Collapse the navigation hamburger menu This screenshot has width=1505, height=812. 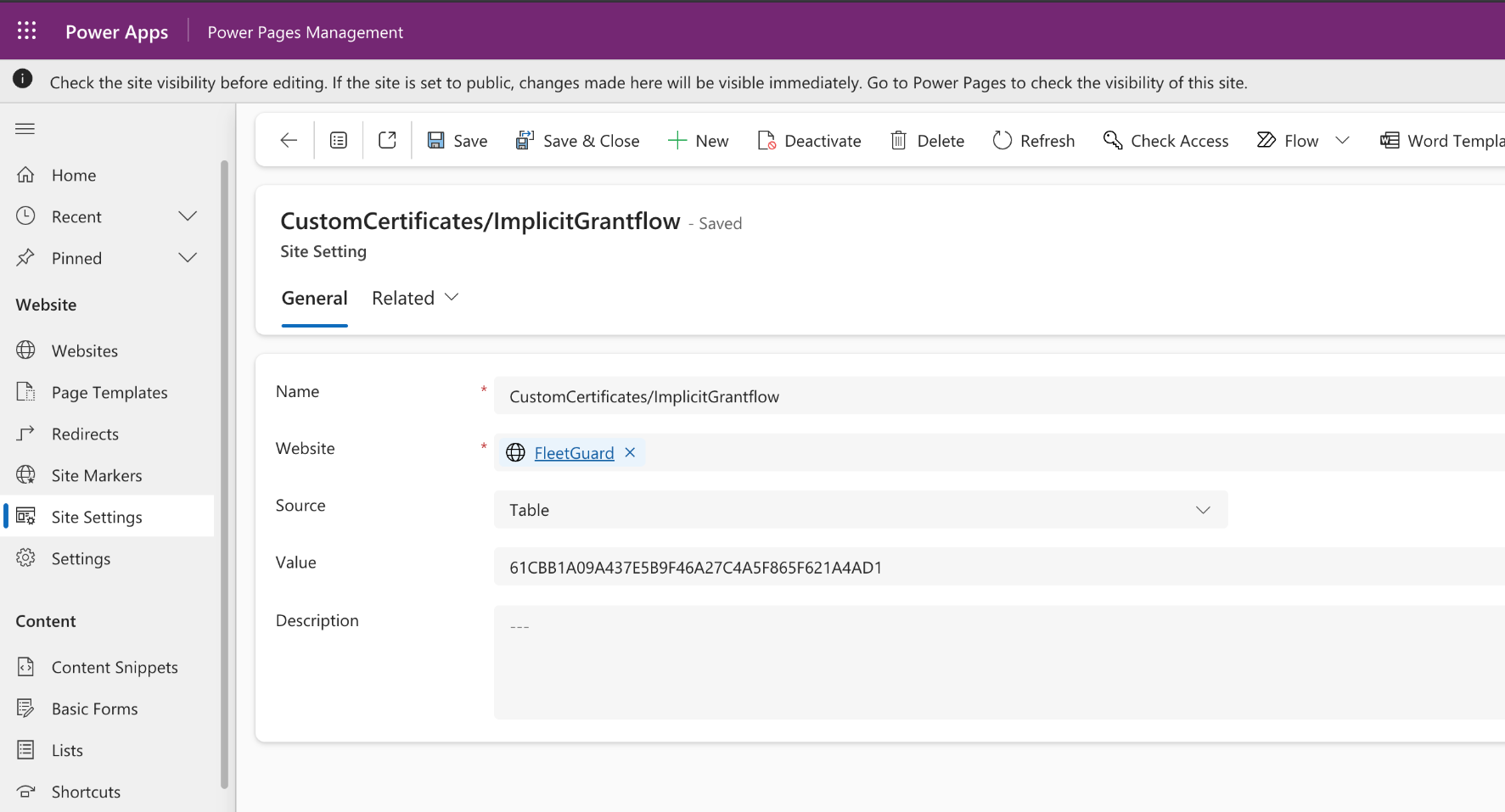[x=25, y=128]
